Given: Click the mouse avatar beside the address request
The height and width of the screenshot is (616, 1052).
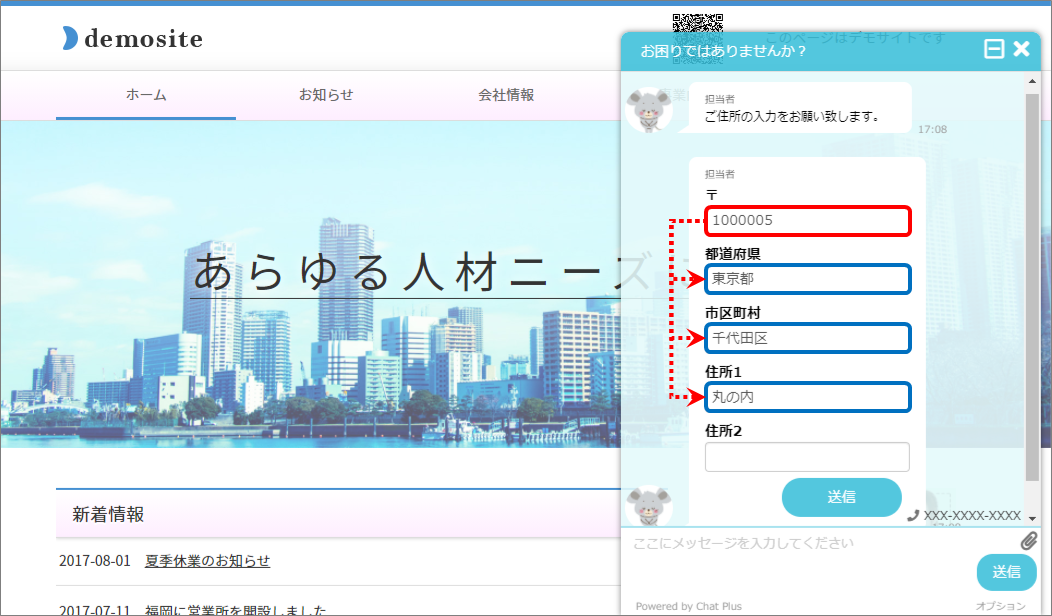Looking at the screenshot, I should coord(649,109).
